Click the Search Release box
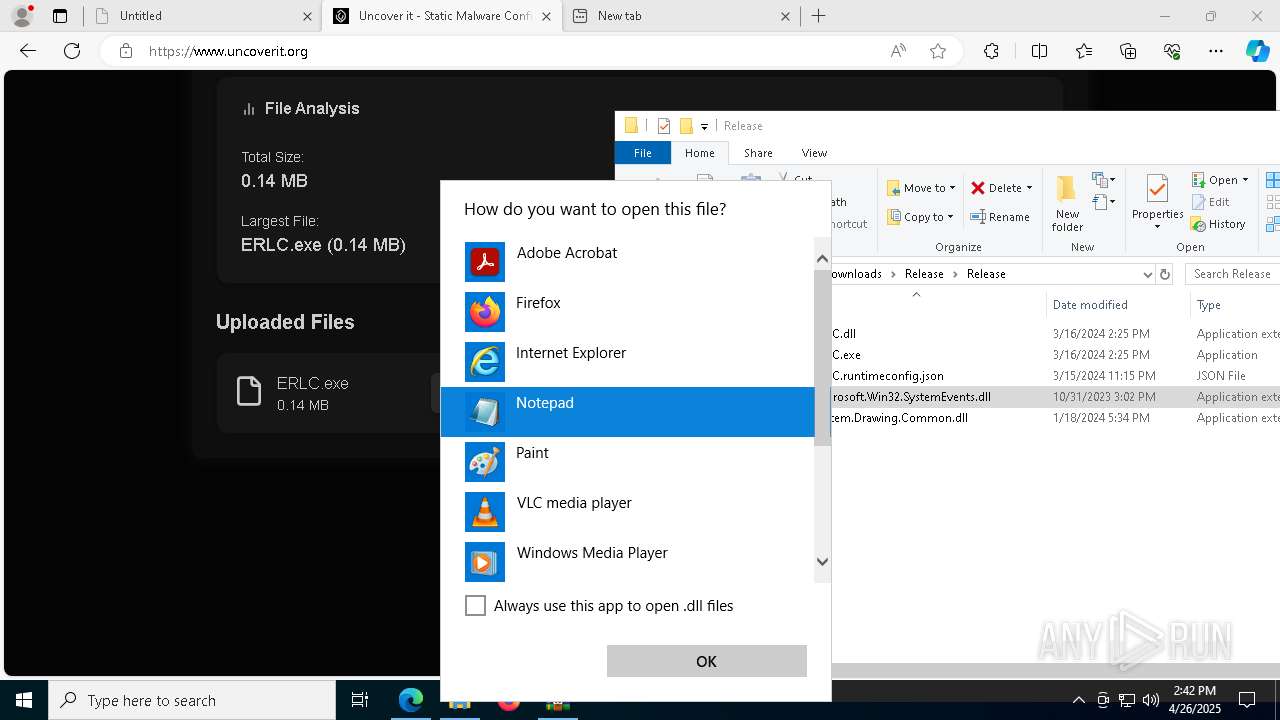The image size is (1280, 720). click(x=1233, y=274)
